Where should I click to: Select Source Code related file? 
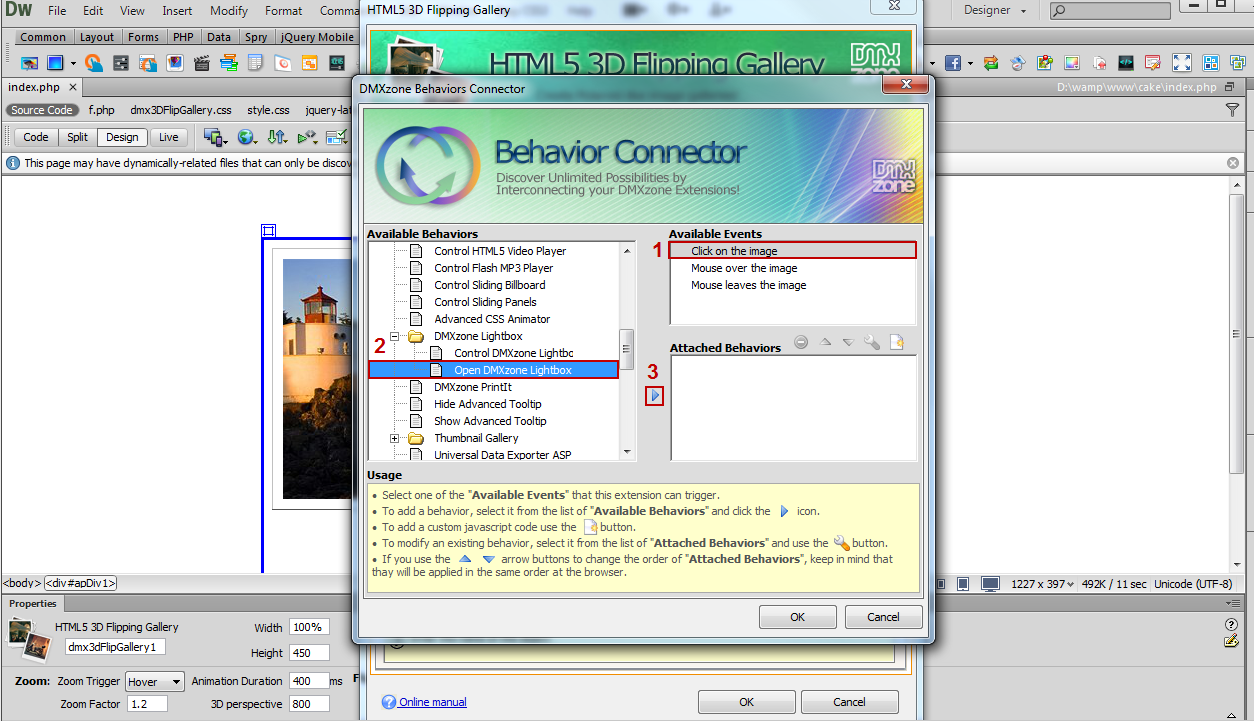[42, 110]
